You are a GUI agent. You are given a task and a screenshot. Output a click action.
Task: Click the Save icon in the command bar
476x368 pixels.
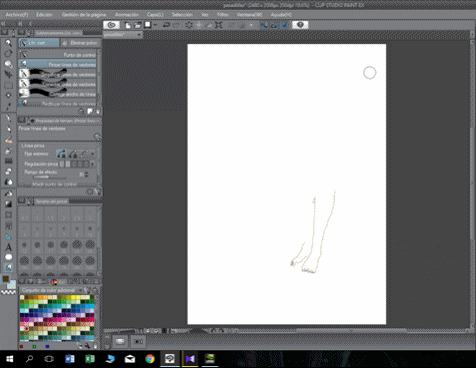point(147,25)
